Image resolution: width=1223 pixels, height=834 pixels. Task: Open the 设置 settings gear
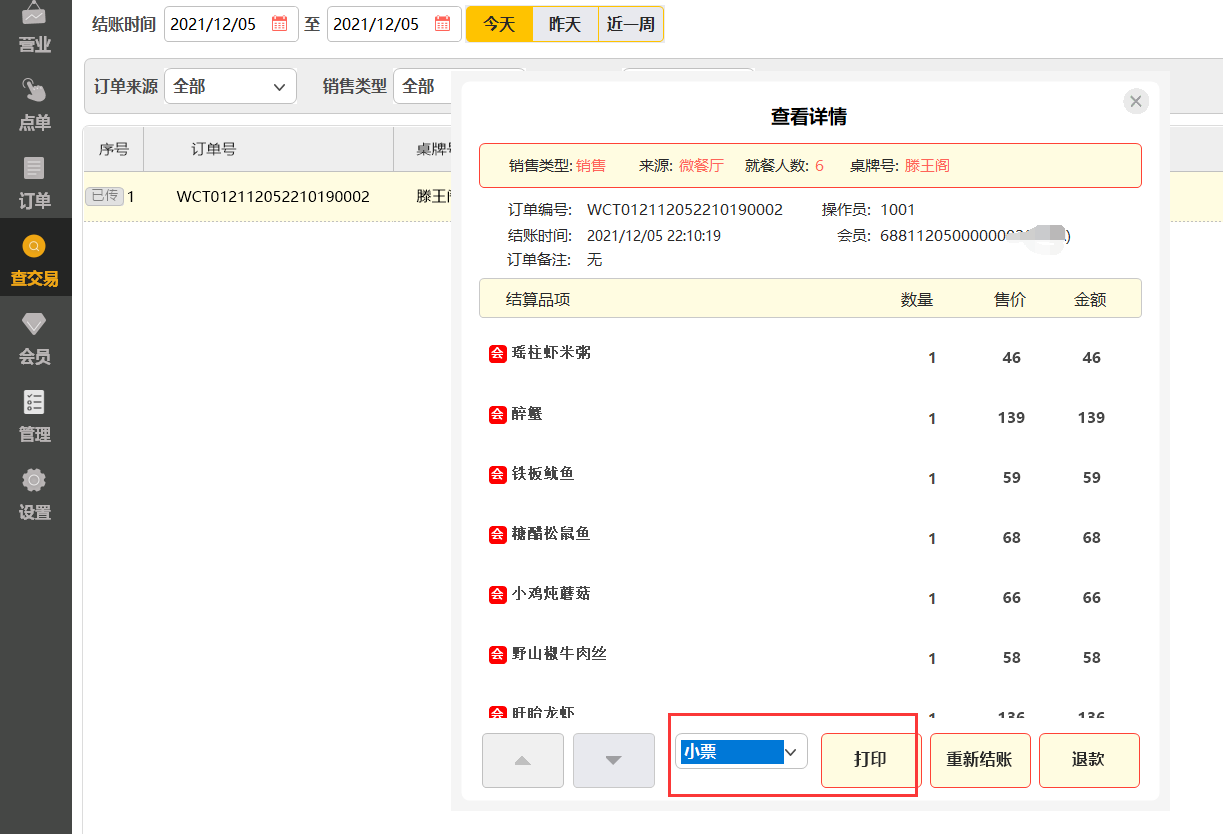(35, 494)
